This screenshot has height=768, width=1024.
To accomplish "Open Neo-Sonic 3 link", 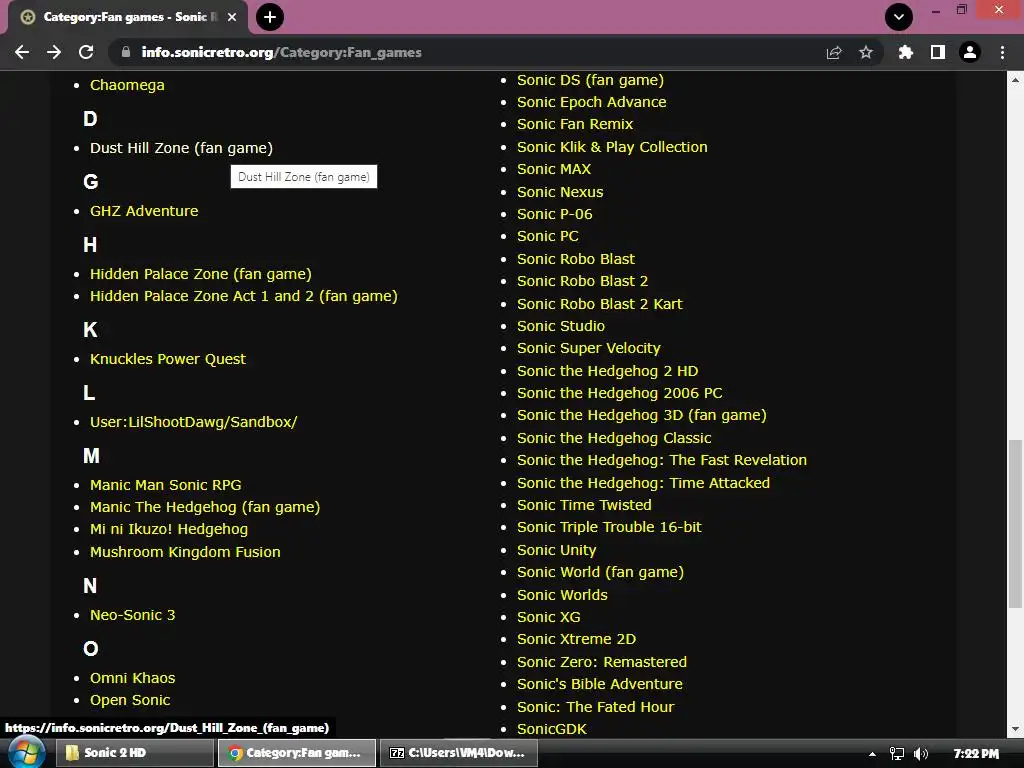I will 133,615.
